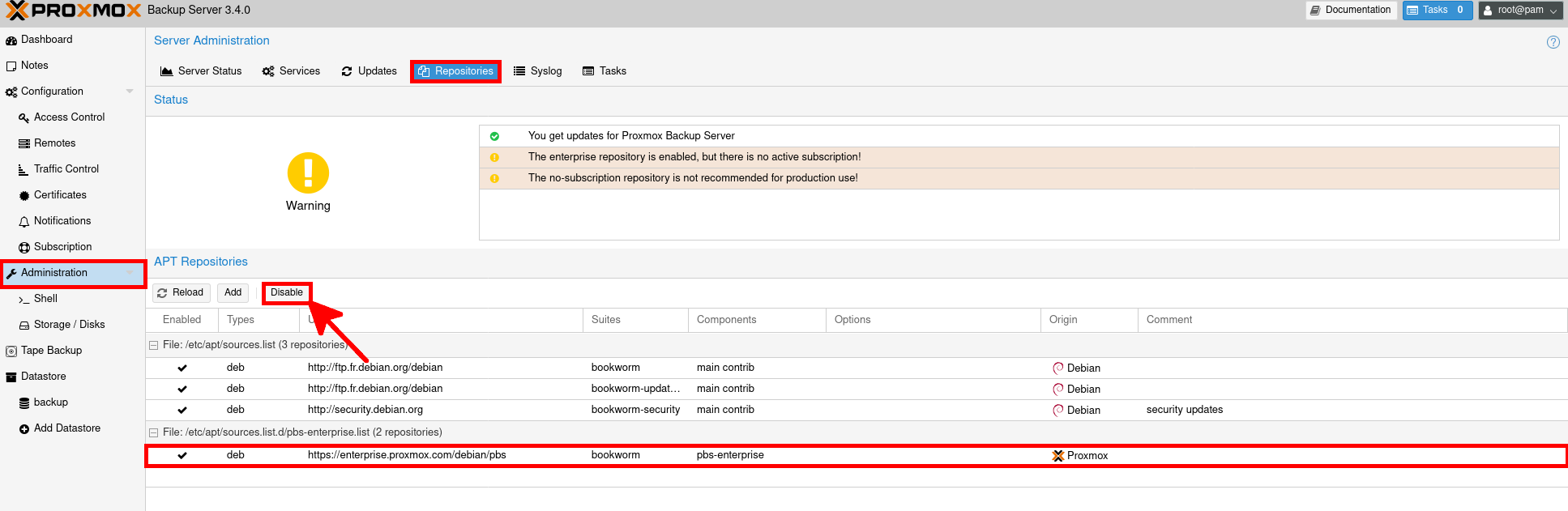Viewport: 1568px width, 511px height.
Task: Click the Disable repository button
Action: (x=287, y=292)
